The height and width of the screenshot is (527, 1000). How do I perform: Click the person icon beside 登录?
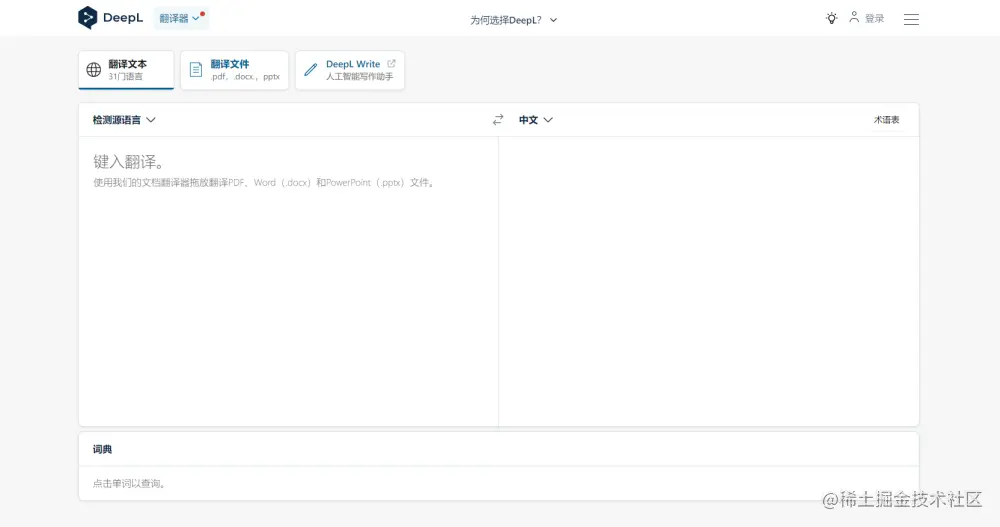pos(854,17)
